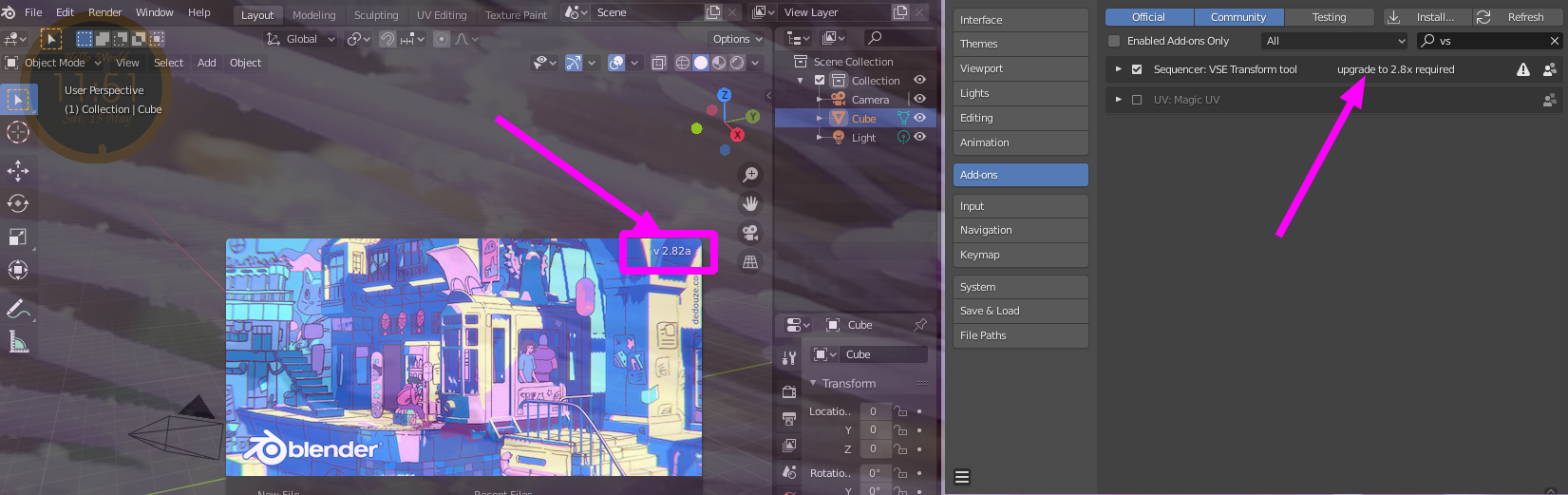Viewport: 1568px width, 495px height.
Task: Expand the Cube item in outliner
Action: tap(820, 118)
